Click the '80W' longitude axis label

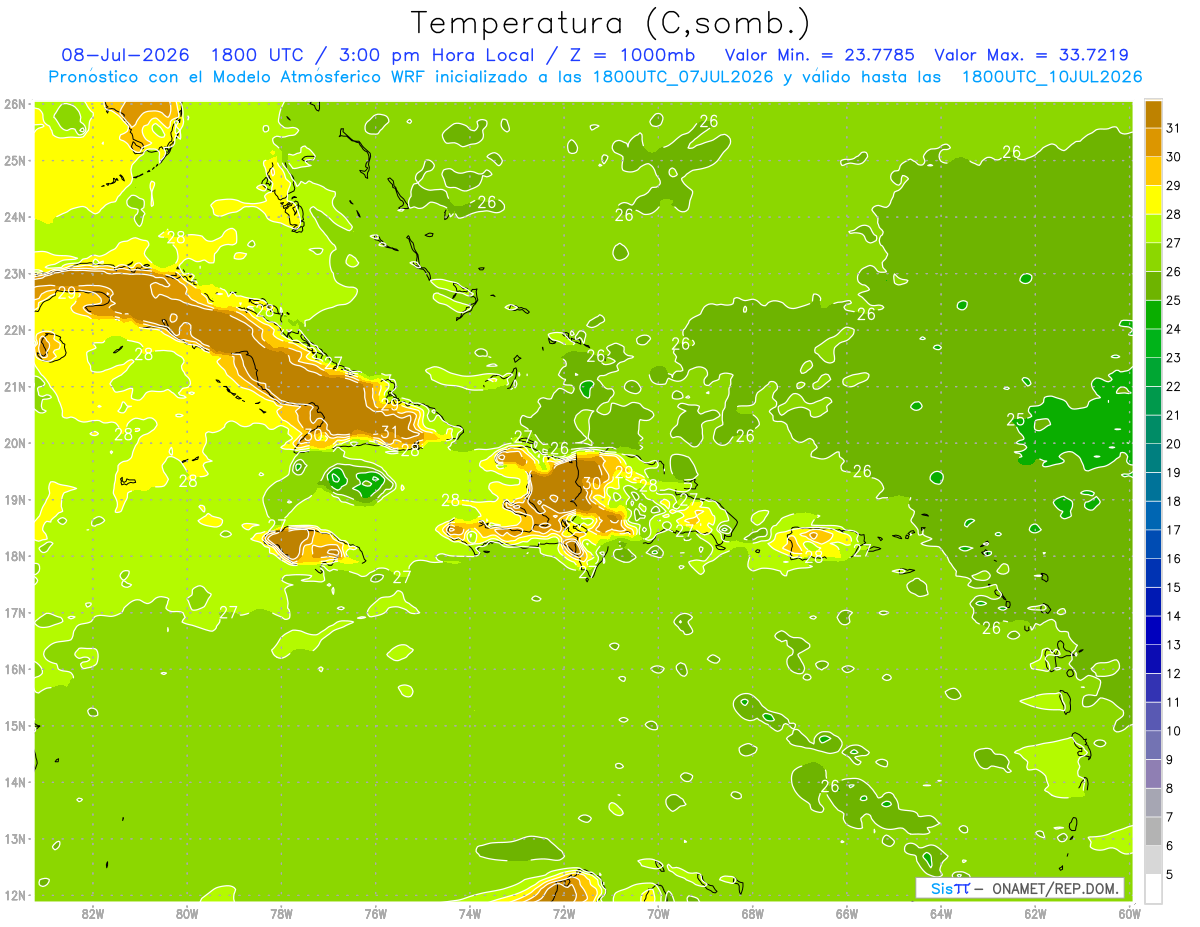pyautogui.click(x=187, y=913)
